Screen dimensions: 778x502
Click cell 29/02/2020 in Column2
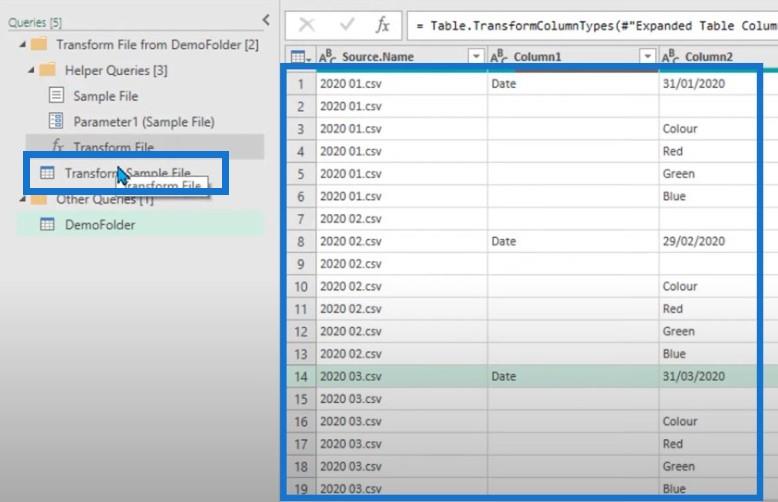tap(694, 241)
